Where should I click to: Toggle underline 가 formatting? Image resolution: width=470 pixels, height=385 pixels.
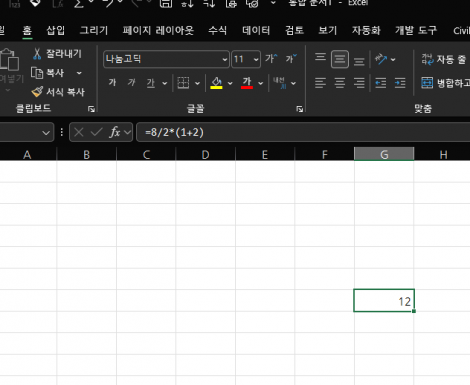(x=151, y=83)
